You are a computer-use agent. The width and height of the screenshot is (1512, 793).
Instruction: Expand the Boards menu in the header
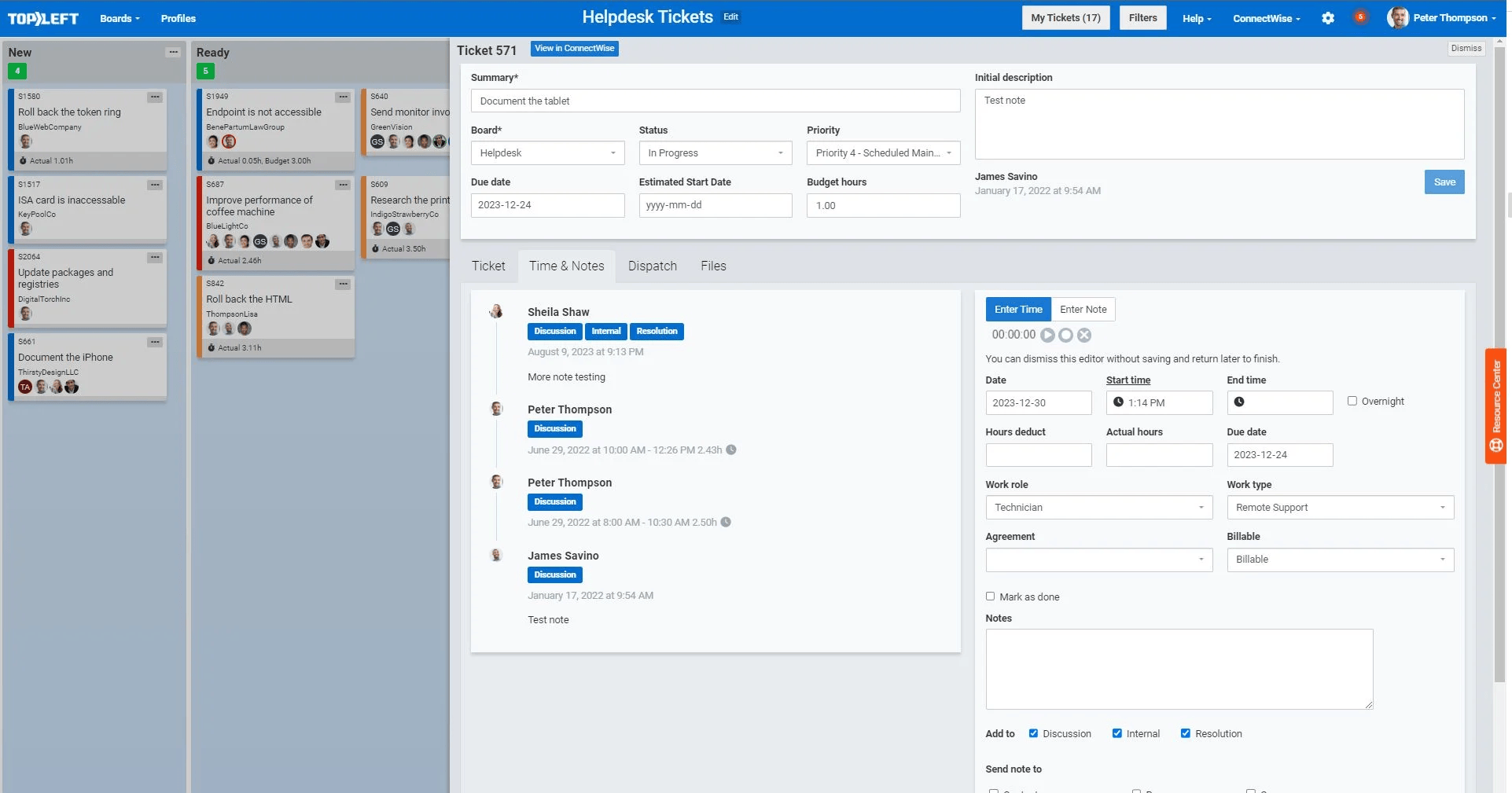click(120, 18)
